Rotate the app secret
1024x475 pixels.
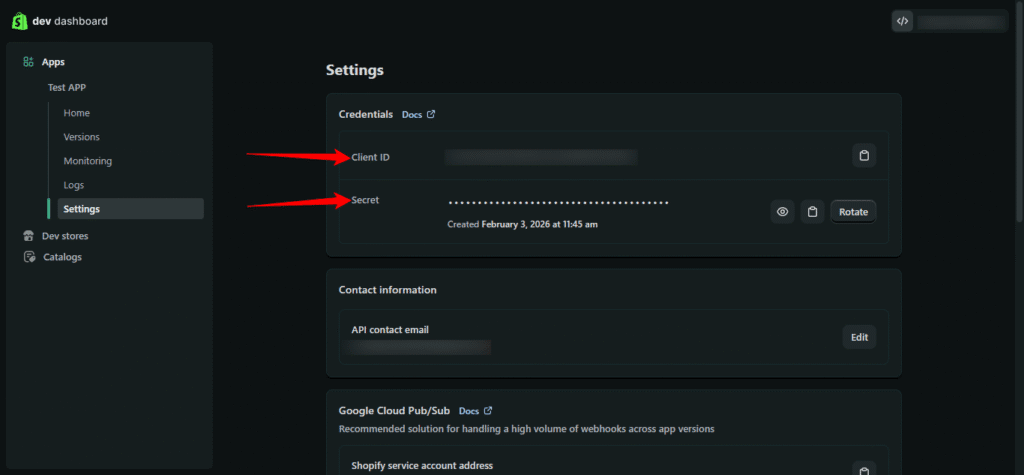point(853,212)
